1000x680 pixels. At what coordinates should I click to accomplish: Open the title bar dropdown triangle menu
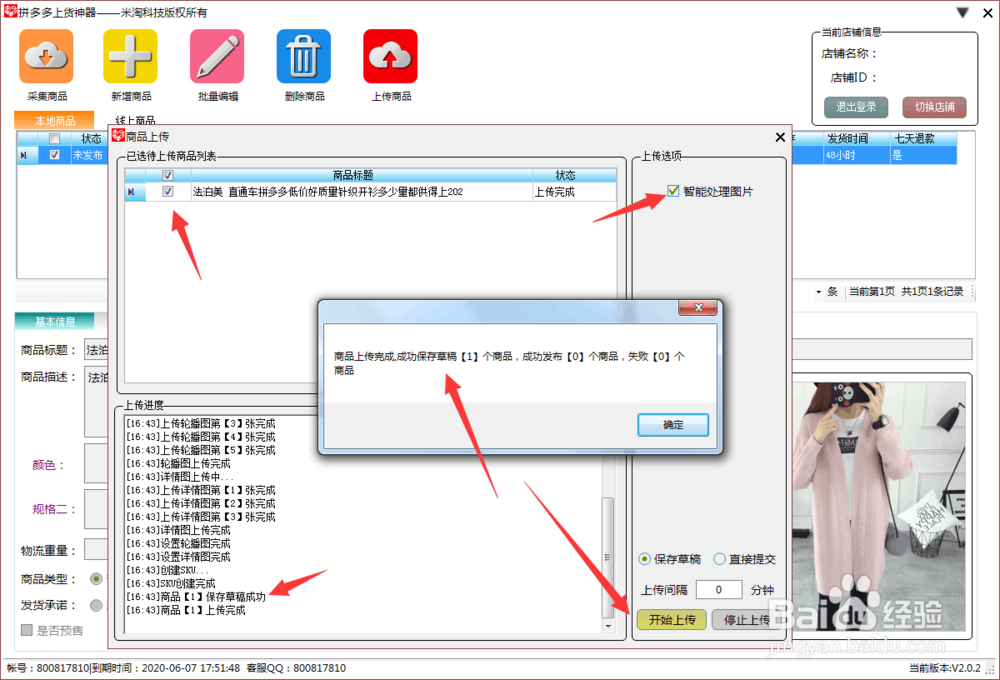pyautogui.click(x=962, y=13)
